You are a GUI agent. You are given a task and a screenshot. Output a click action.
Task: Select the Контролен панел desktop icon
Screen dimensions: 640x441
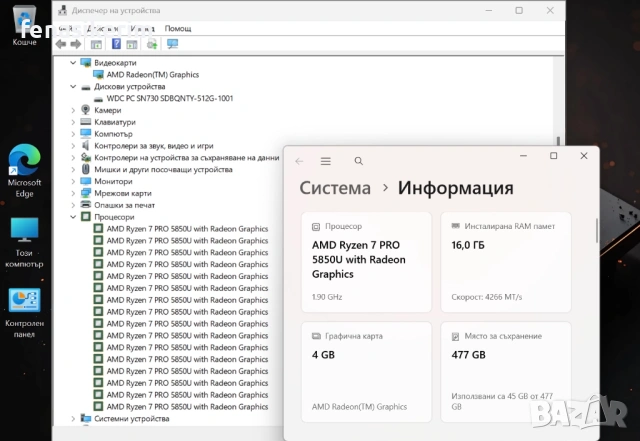click(x=24, y=313)
